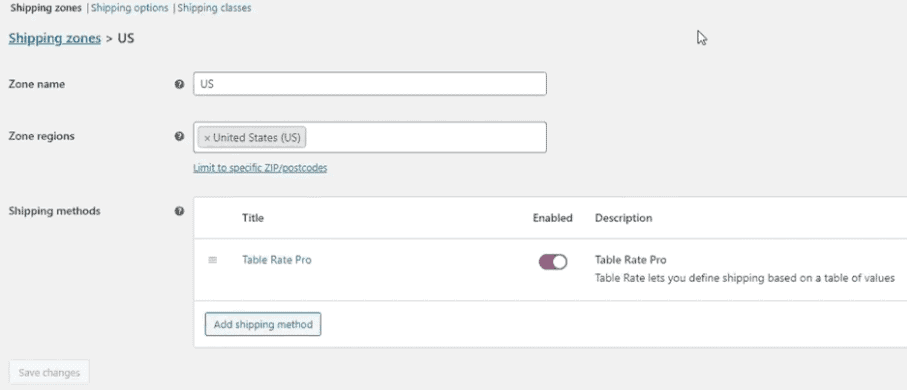Click the Enabled column header
The width and height of the screenshot is (907, 390).
[x=552, y=218]
